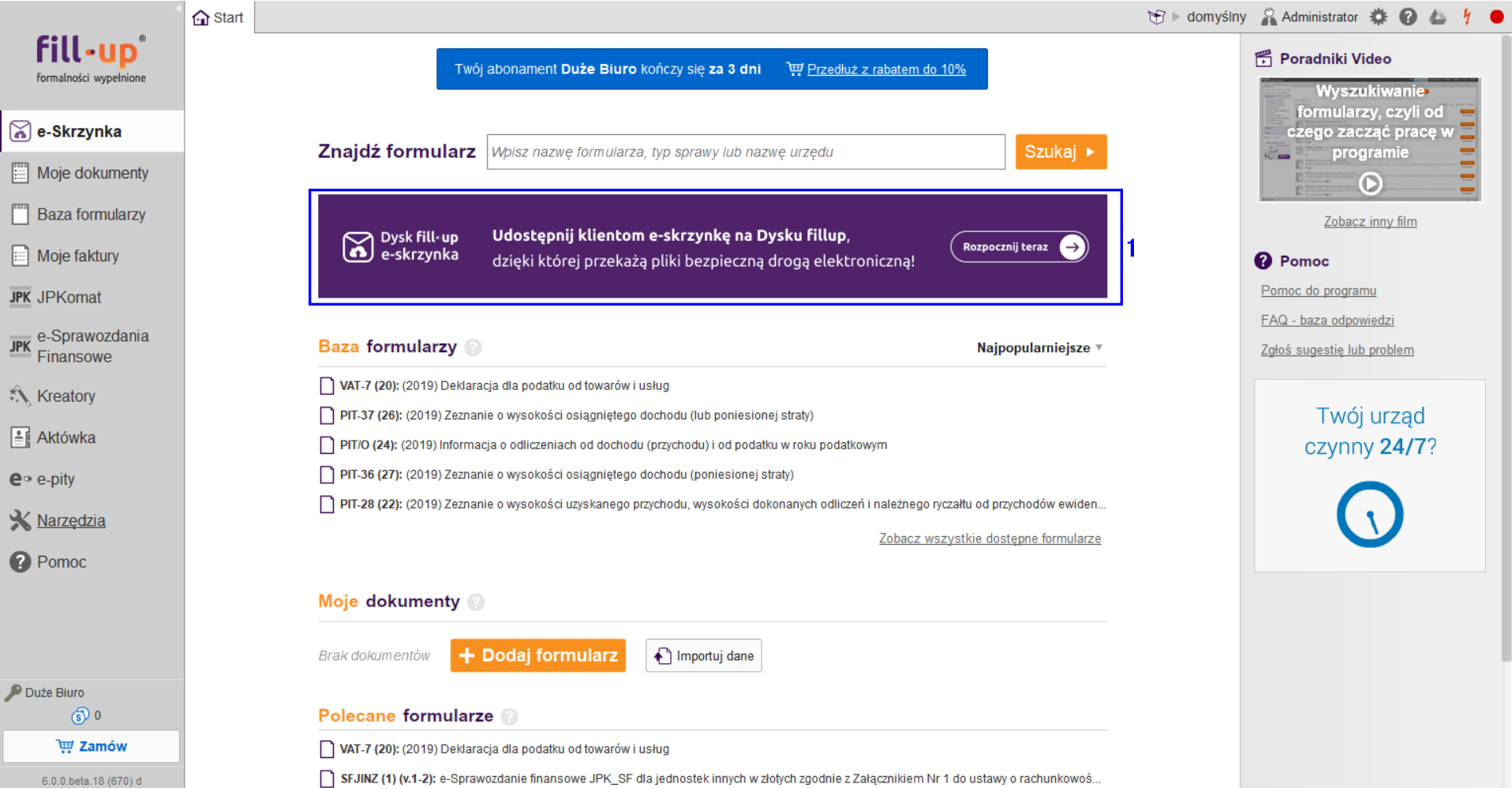Image resolution: width=1512 pixels, height=788 pixels.
Task: Click Pomoc do programu link
Action: (x=1318, y=291)
